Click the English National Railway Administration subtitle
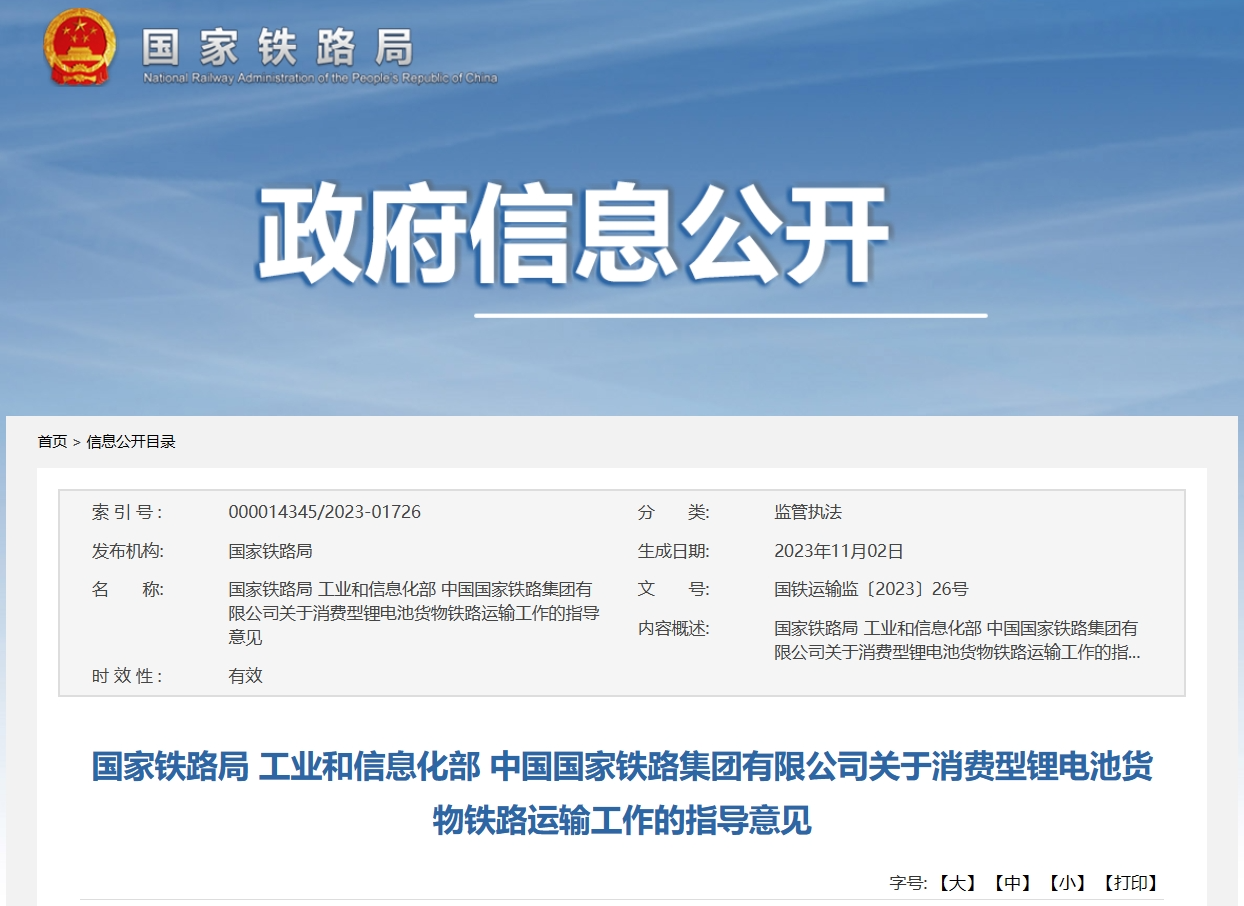Image resolution: width=1244 pixels, height=906 pixels. point(319,78)
